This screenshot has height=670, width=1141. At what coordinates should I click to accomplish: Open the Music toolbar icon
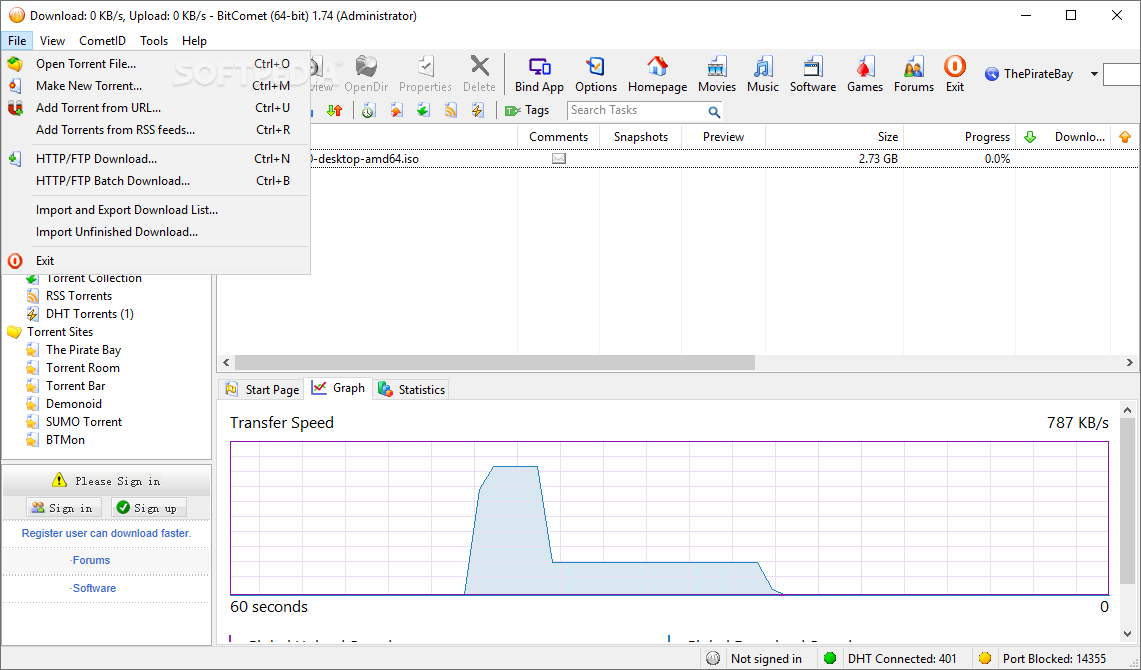point(763,74)
